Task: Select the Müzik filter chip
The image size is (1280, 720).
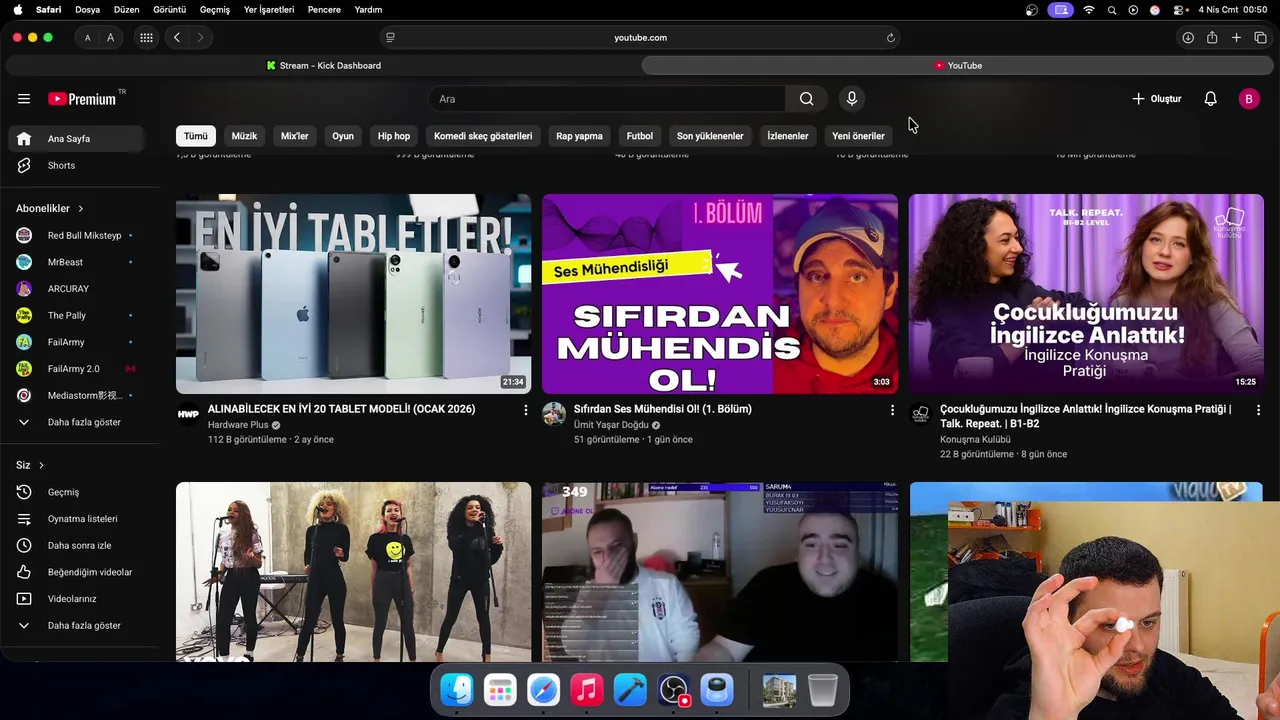Action: pos(244,136)
